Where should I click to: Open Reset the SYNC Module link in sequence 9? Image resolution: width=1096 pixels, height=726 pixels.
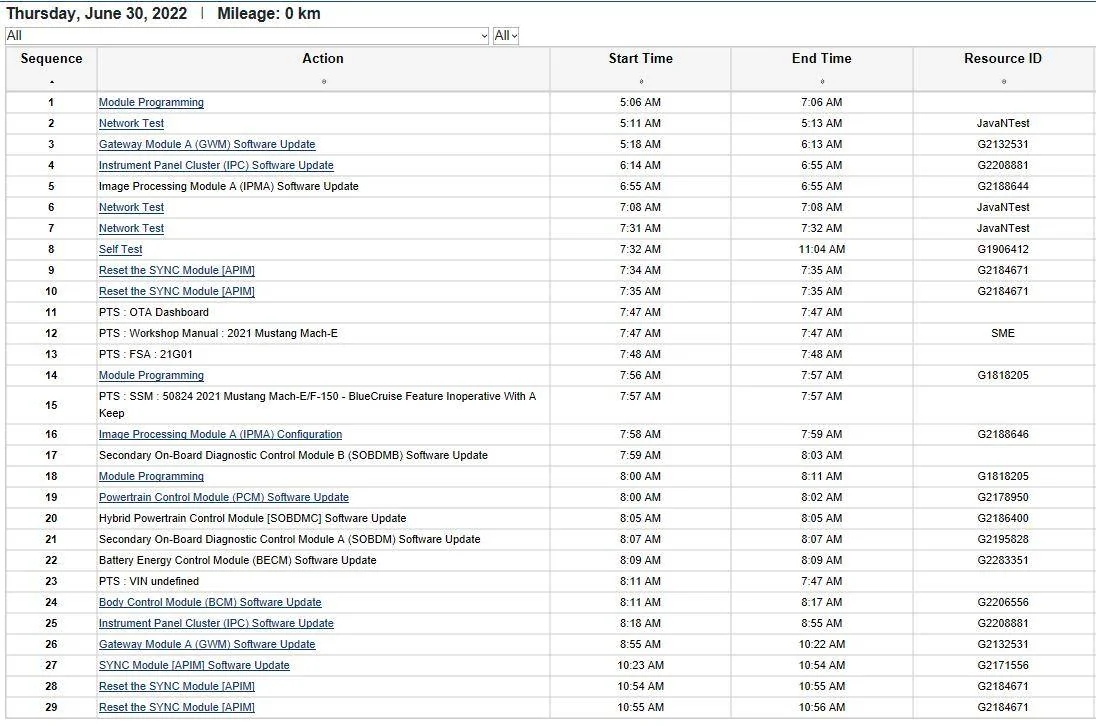click(177, 270)
